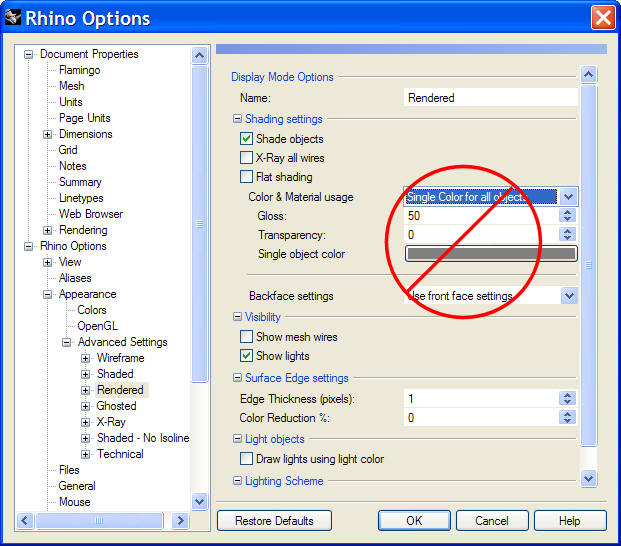Click the Restore Defaults button

click(x=274, y=521)
